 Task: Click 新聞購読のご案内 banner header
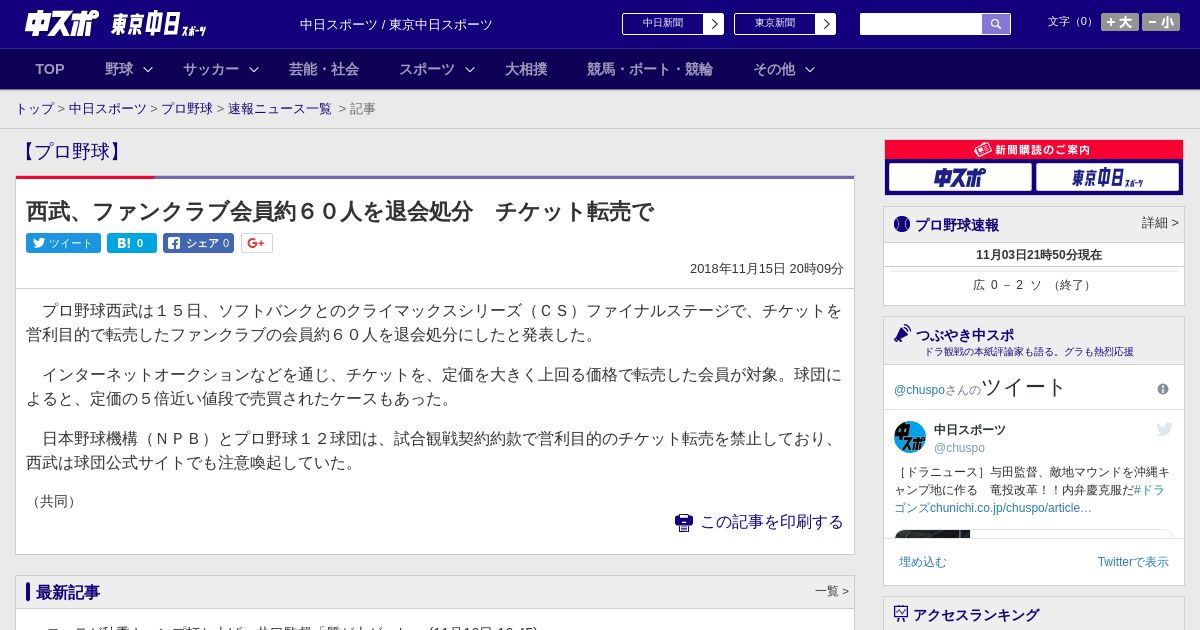coord(1034,149)
